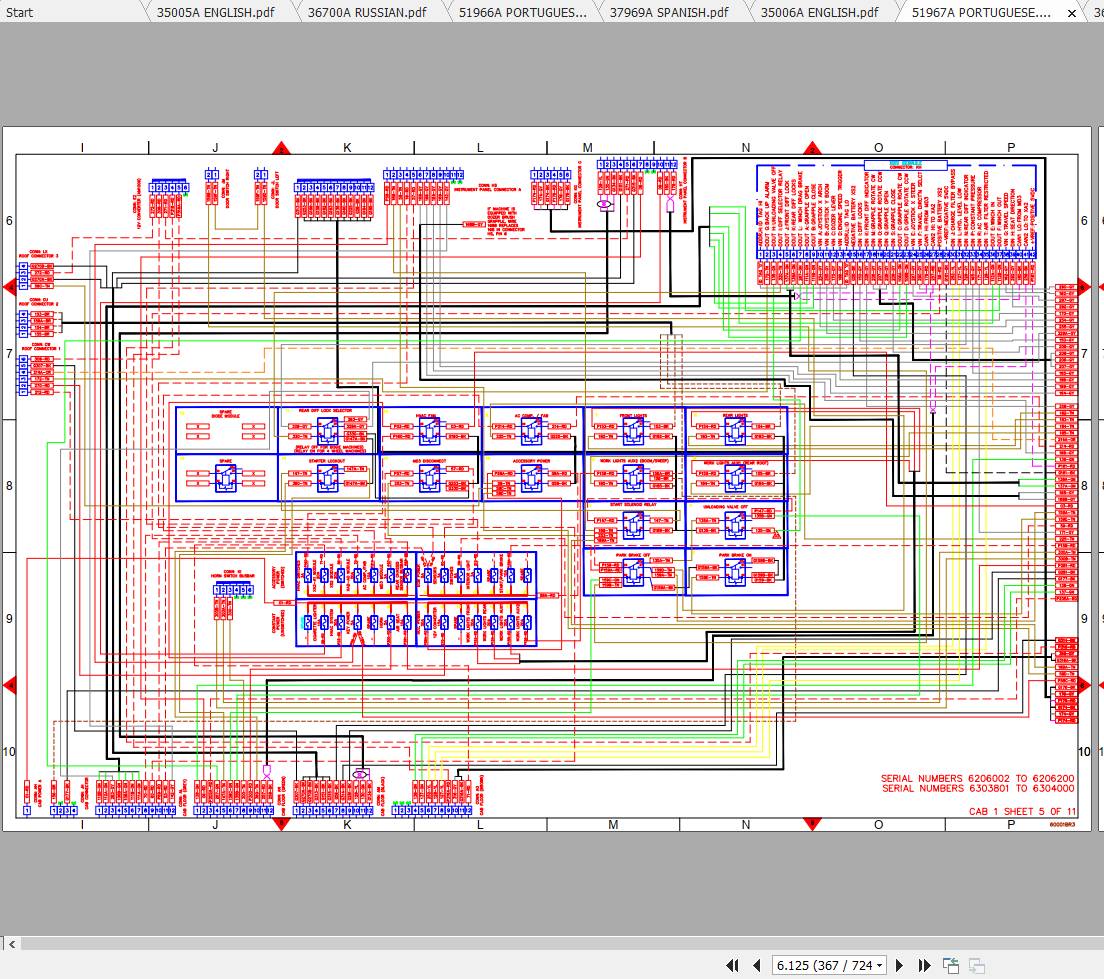The height and width of the screenshot is (979, 1104).
Task: Jump to the last page
Action: 923,965
